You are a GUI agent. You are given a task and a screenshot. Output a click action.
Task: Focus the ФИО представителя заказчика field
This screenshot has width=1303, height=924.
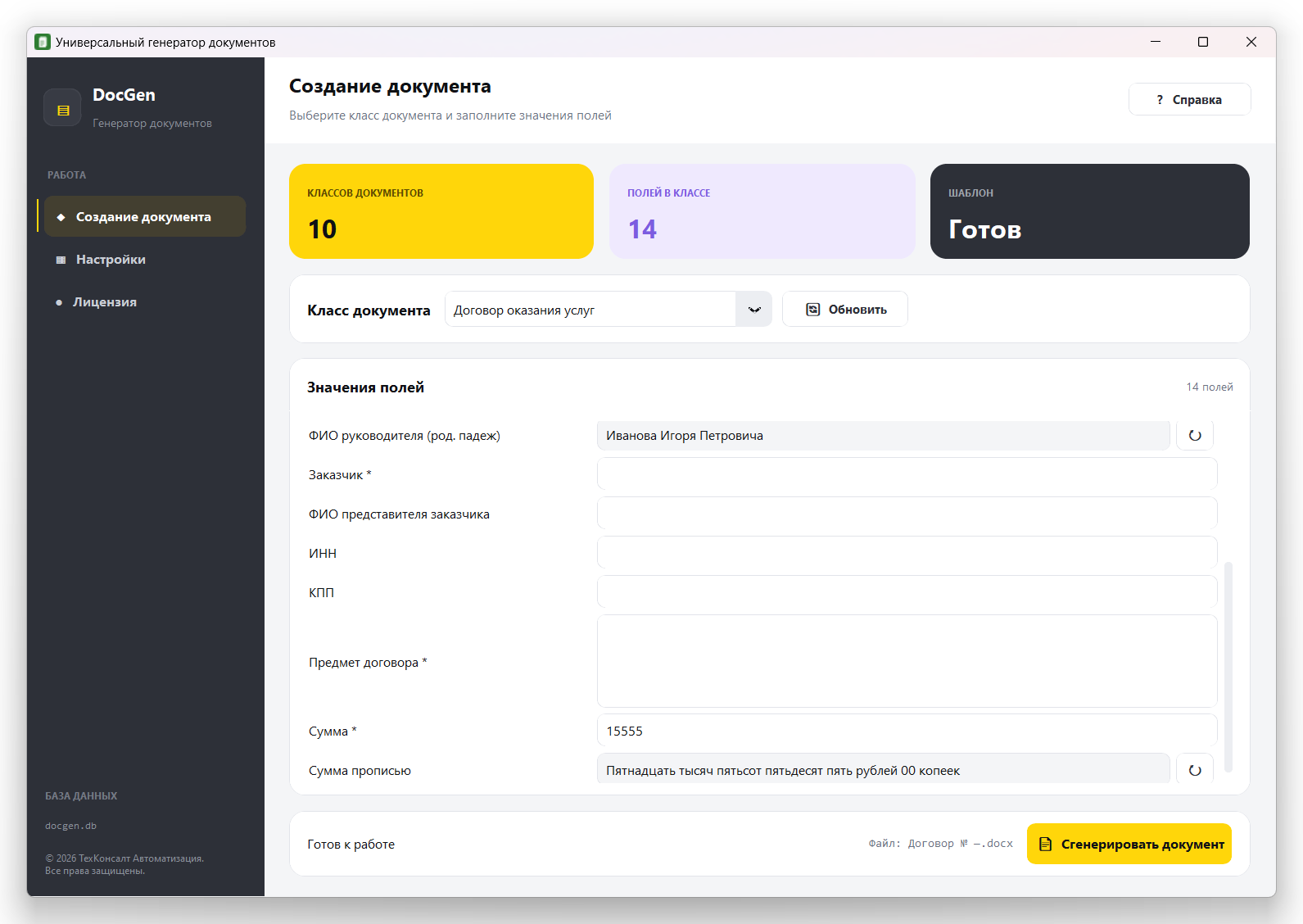[x=907, y=514]
